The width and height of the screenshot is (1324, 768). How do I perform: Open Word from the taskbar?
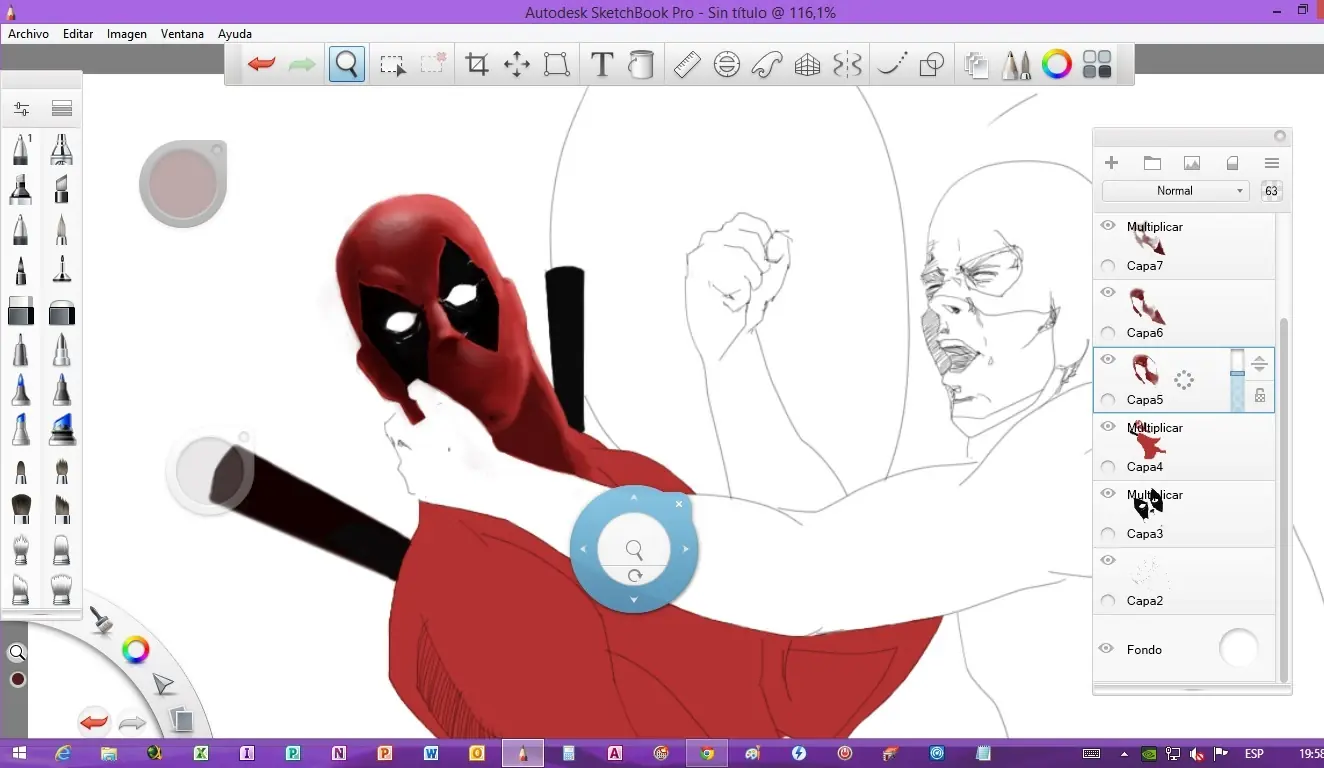coord(431,753)
